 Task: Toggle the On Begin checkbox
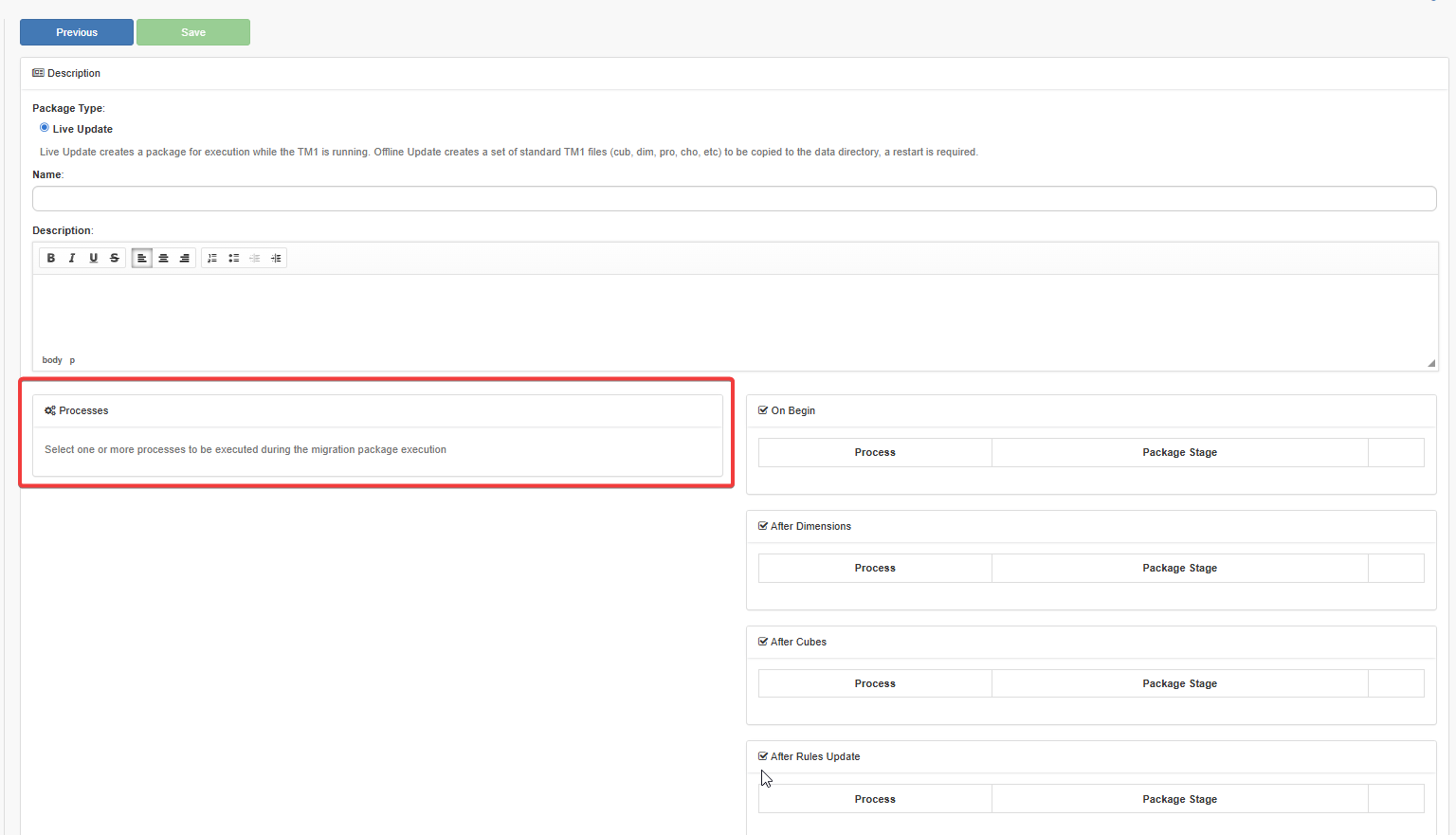pos(763,410)
